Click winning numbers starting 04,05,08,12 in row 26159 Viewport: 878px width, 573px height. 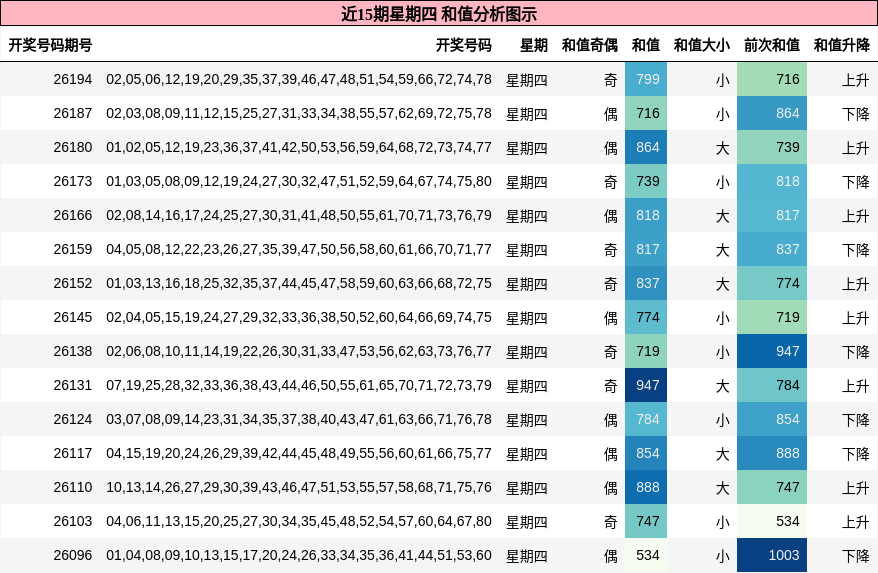[x=299, y=249]
